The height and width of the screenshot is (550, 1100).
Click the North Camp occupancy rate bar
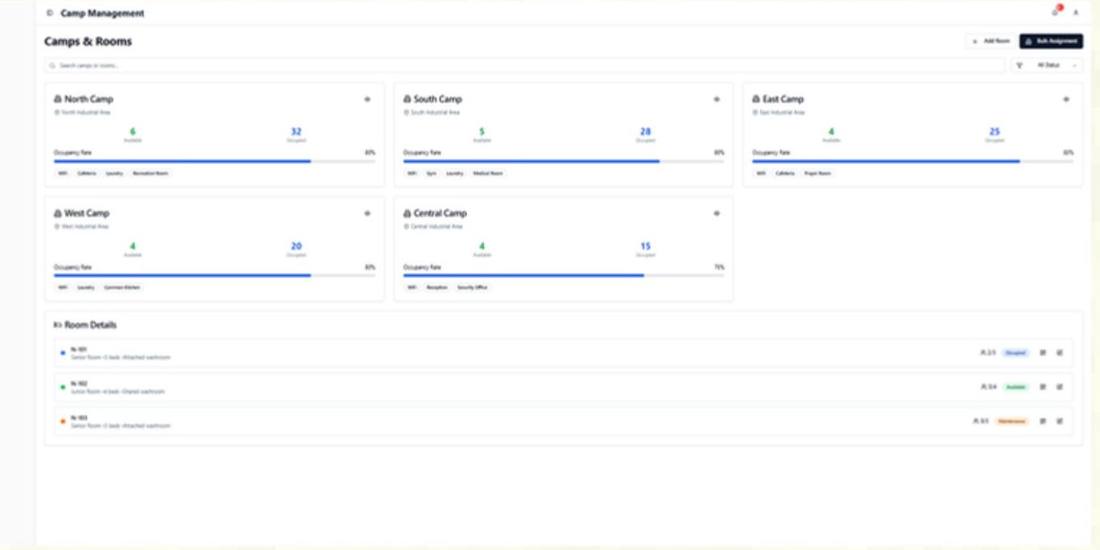coord(215,161)
